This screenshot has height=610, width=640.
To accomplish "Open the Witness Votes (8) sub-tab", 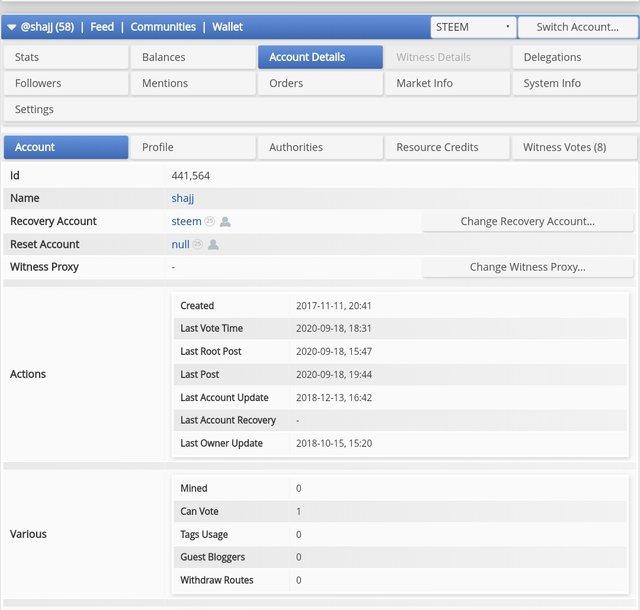I will (575, 147).
